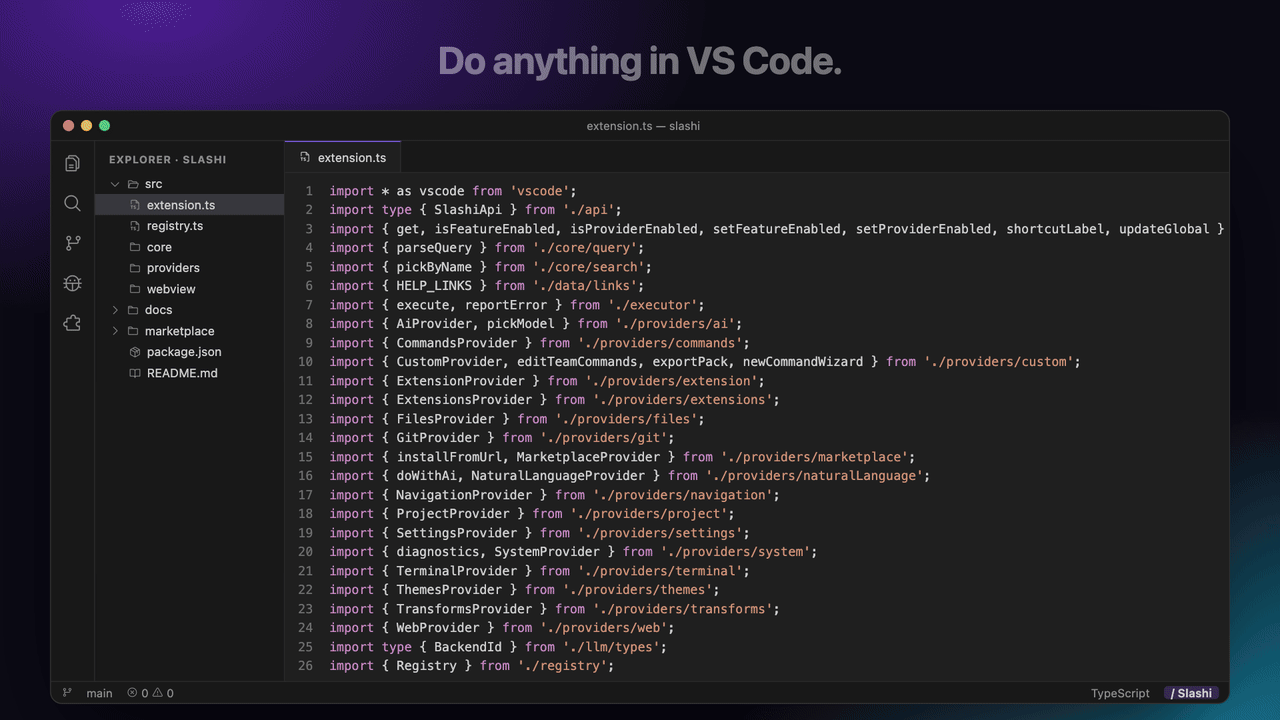Click './registry' string on line 26

[x=561, y=666]
